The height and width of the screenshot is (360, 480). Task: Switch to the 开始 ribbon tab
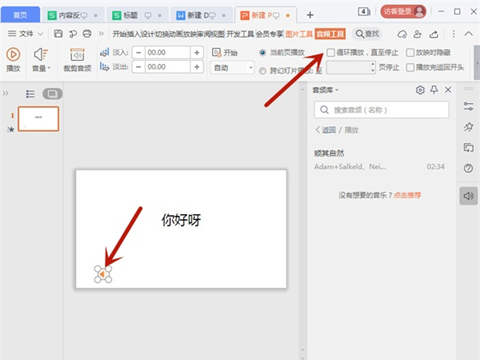pos(119,34)
